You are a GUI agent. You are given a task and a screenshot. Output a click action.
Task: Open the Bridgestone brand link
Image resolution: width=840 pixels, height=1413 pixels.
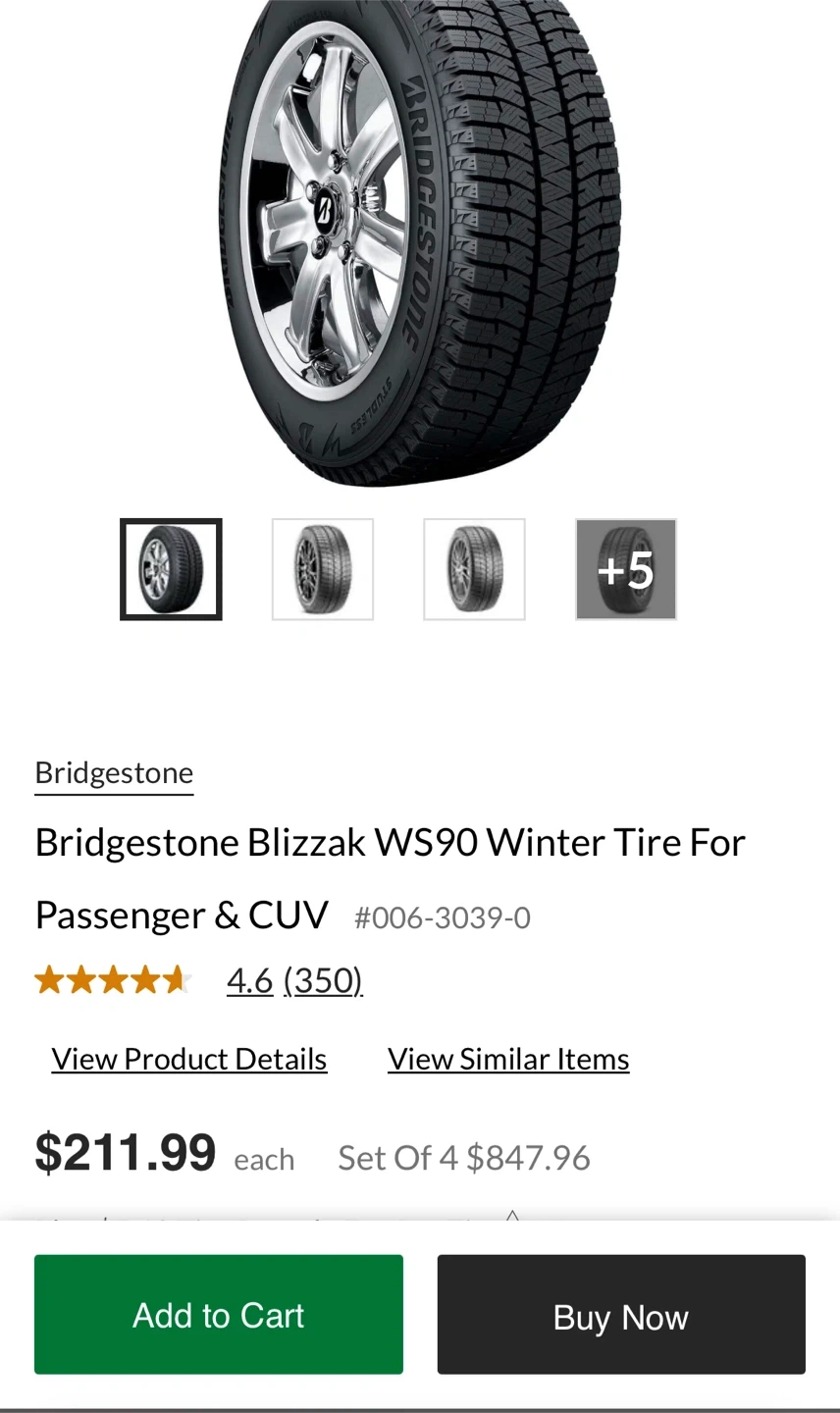point(114,773)
